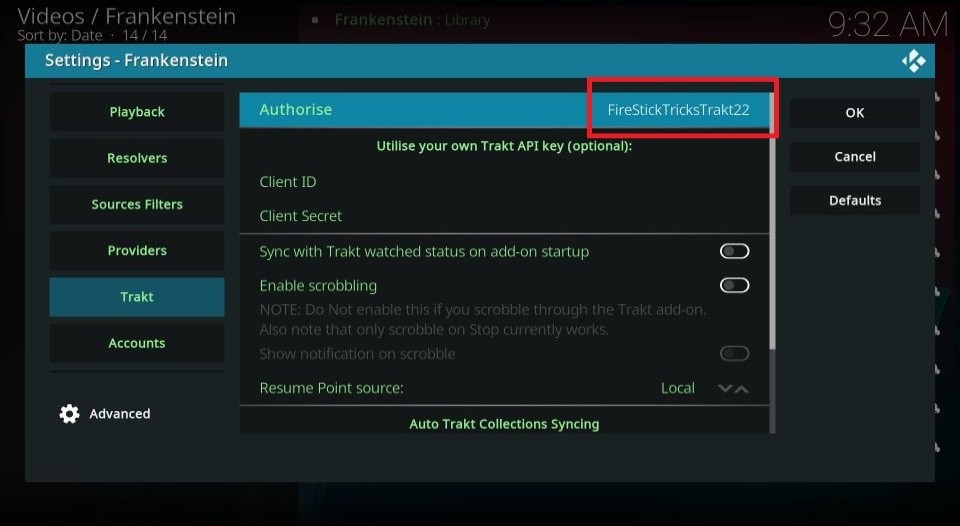Click Auto Trakt Collections Syncing header

[504, 424]
